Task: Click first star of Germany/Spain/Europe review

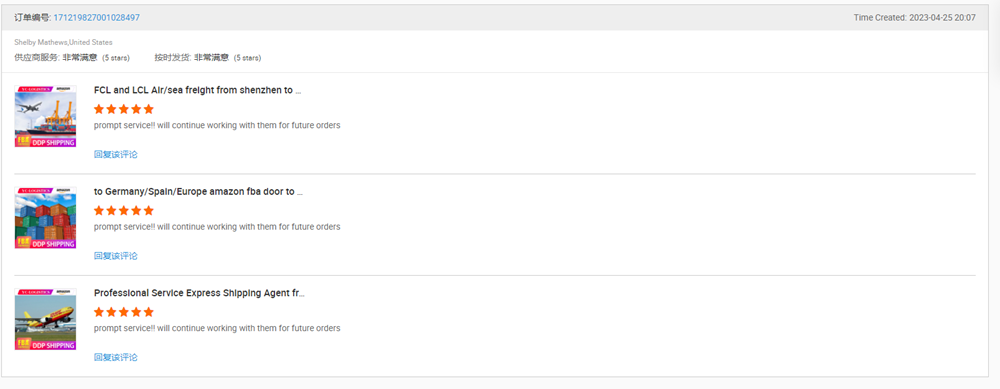Action: click(x=99, y=210)
